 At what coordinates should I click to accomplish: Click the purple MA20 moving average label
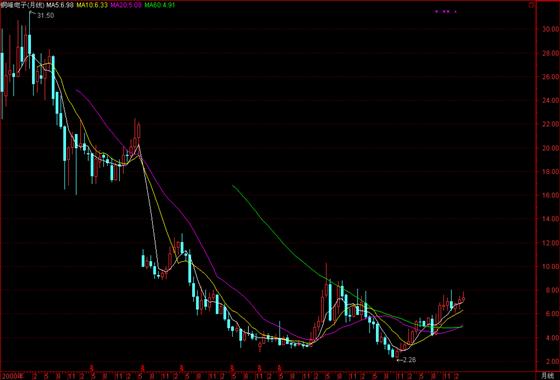(x=126, y=5)
